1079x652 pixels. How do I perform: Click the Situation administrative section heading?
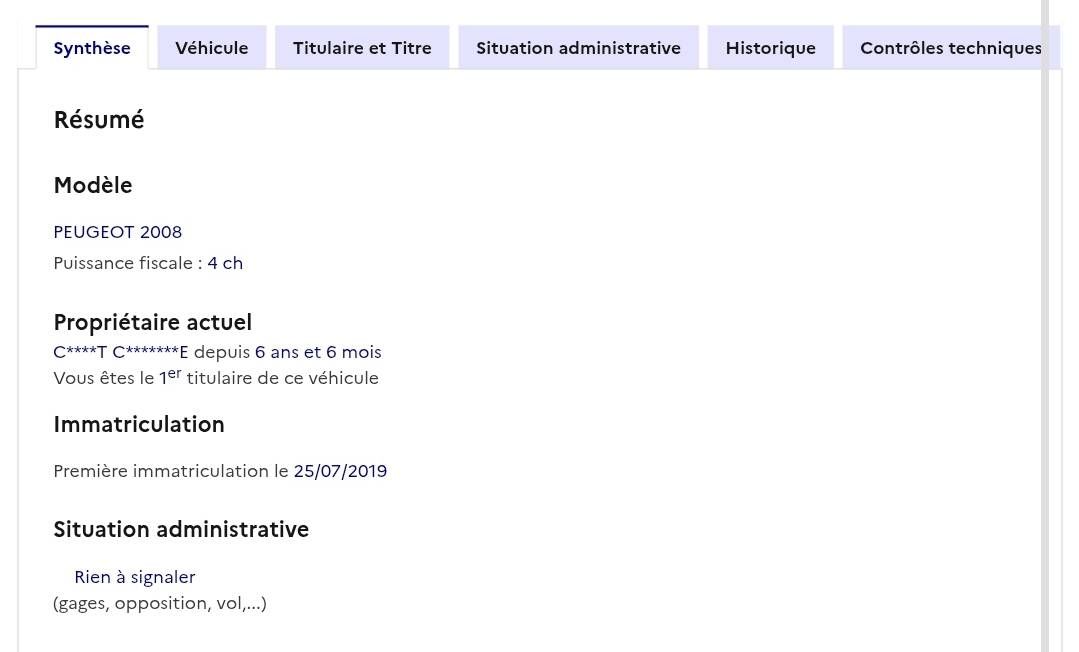181,529
